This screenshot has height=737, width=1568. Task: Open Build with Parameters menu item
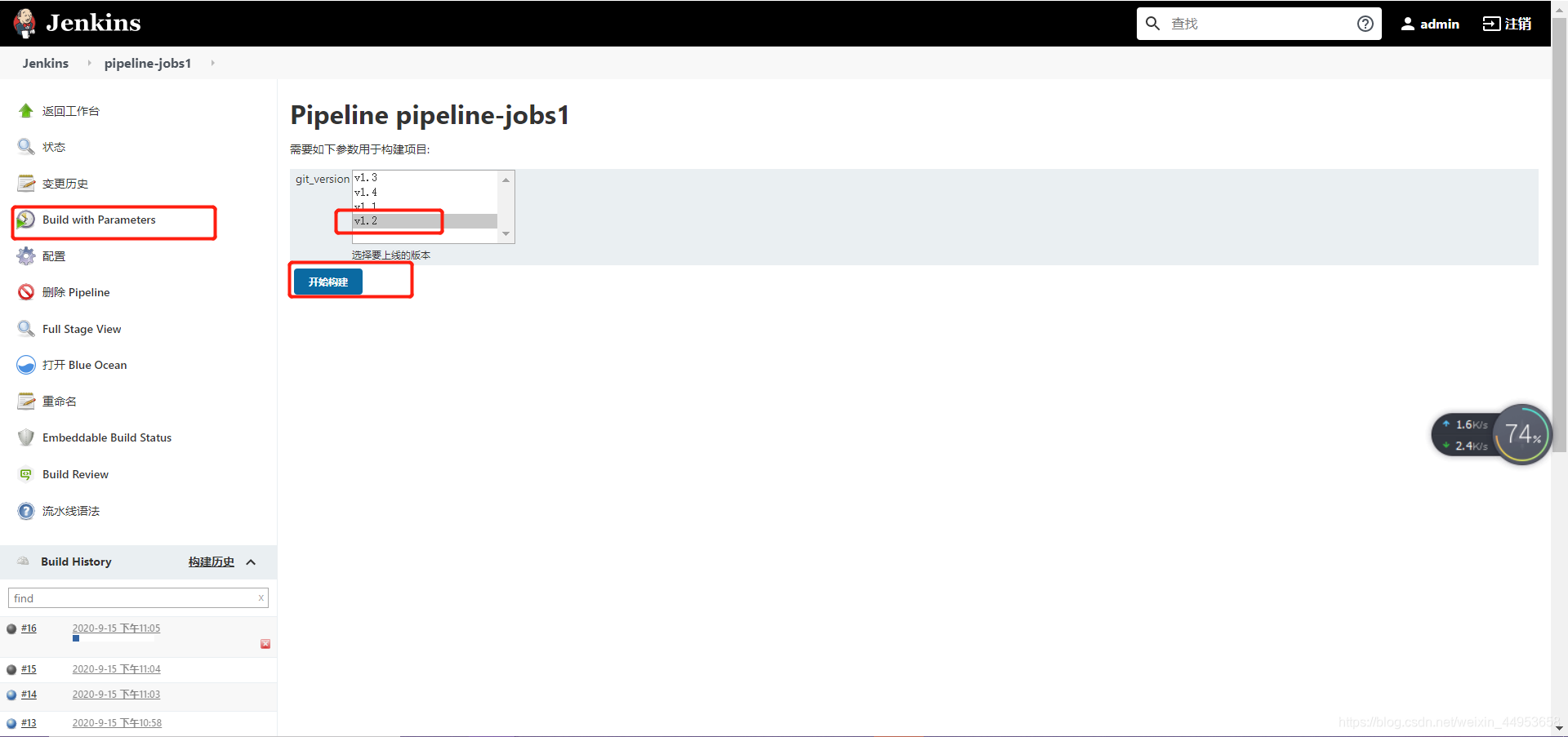[x=99, y=220]
